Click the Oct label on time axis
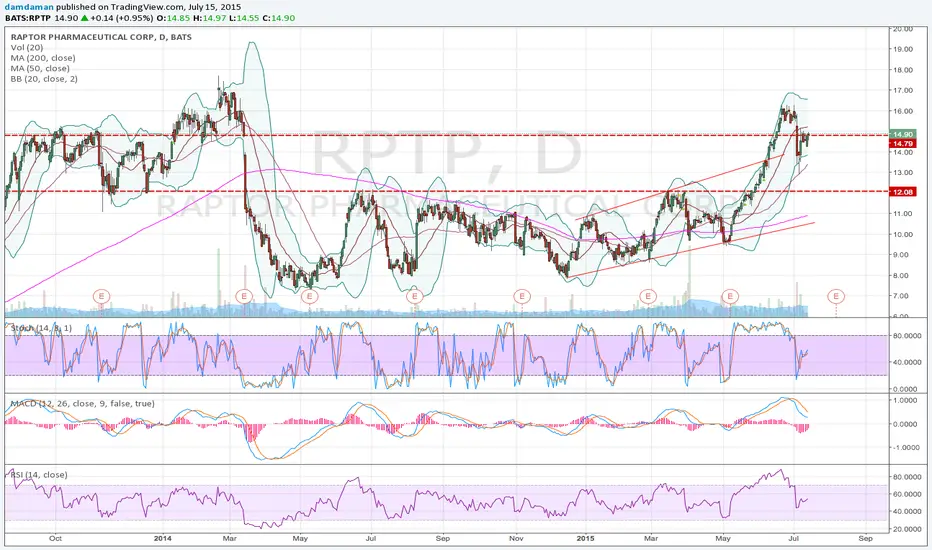The height and width of the screenshot is (550, 932). 55,539
